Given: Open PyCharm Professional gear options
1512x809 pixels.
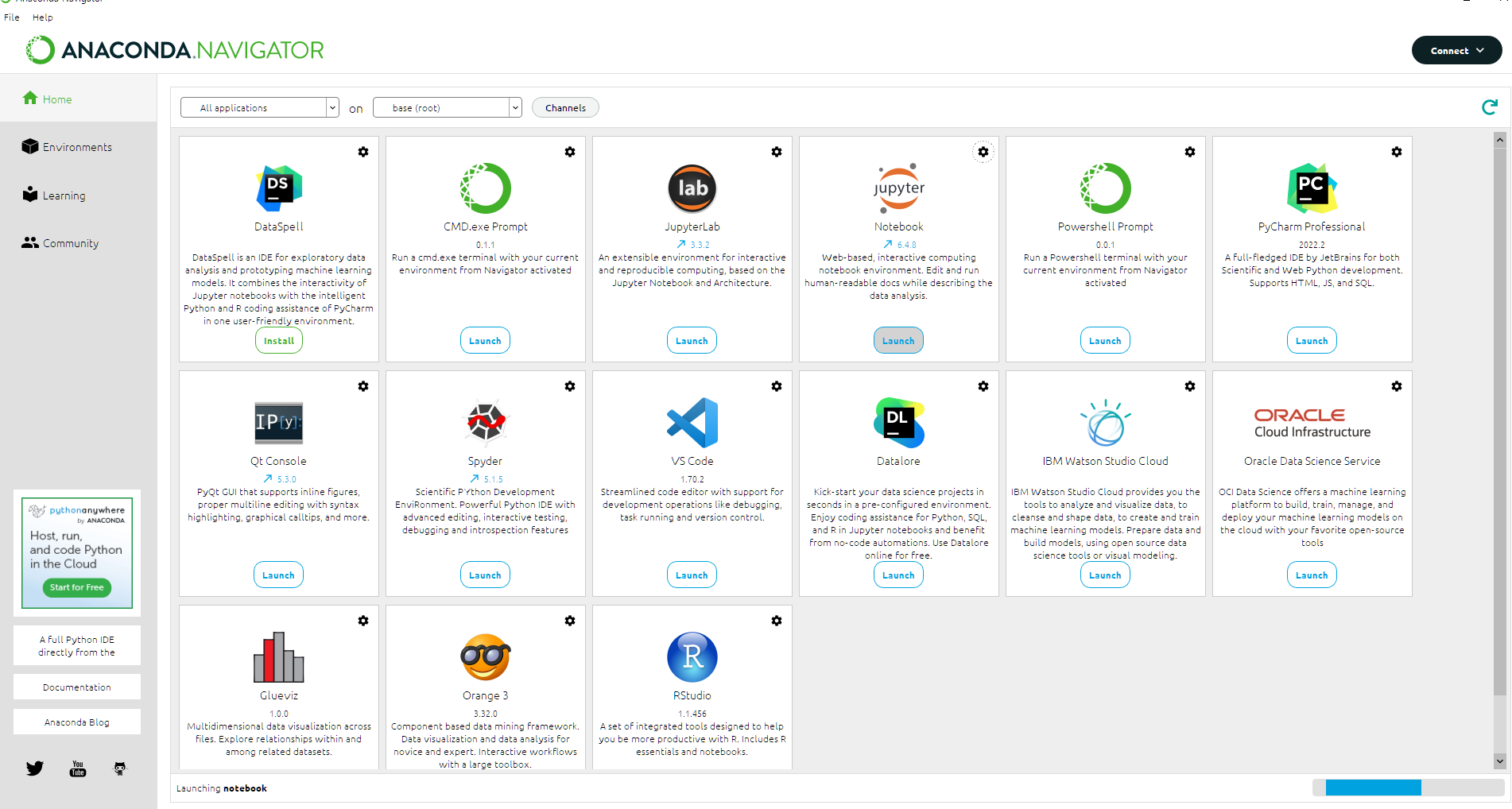Looking at the screenshot, I should pyautogui.click(x=1397, y=152).
